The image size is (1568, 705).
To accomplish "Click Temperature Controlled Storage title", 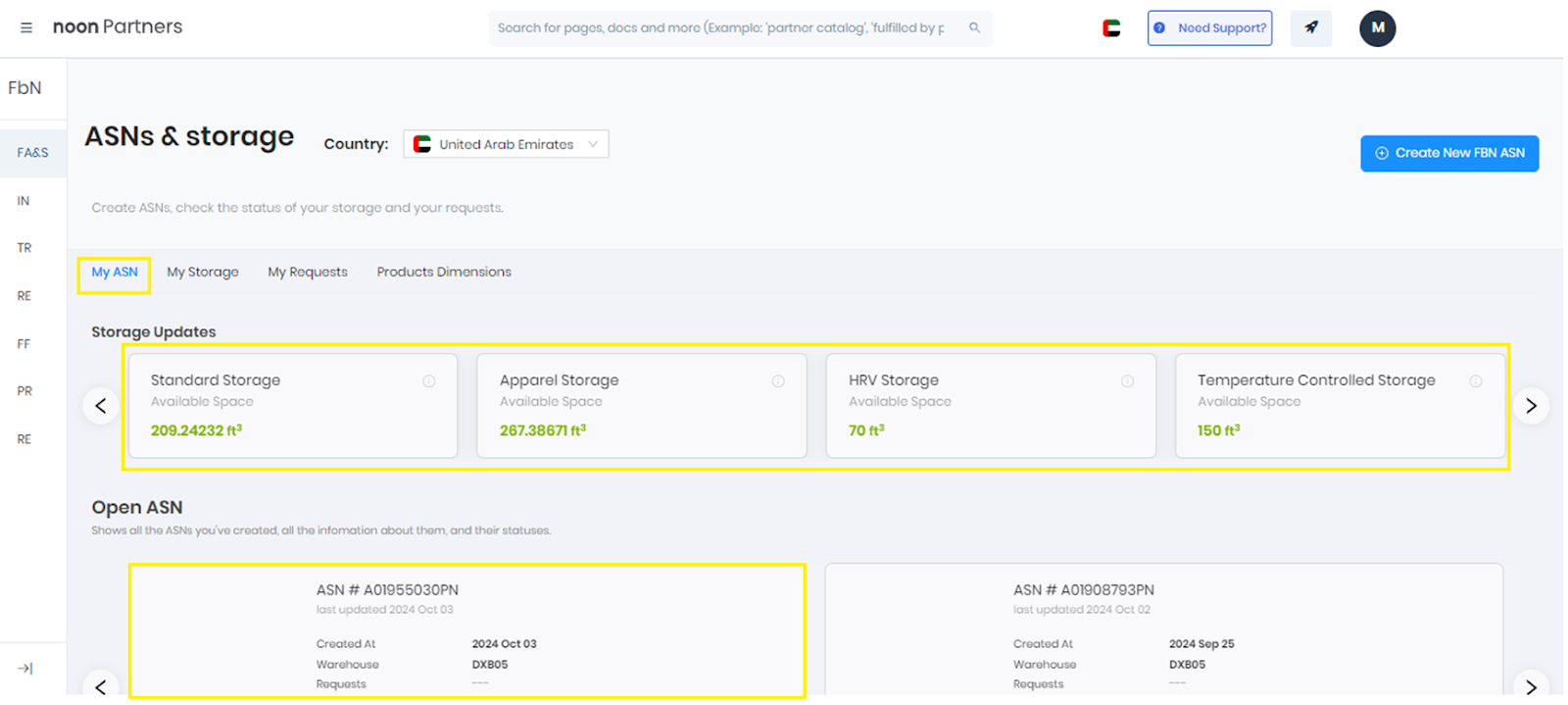I will (x=1316, y=380).
